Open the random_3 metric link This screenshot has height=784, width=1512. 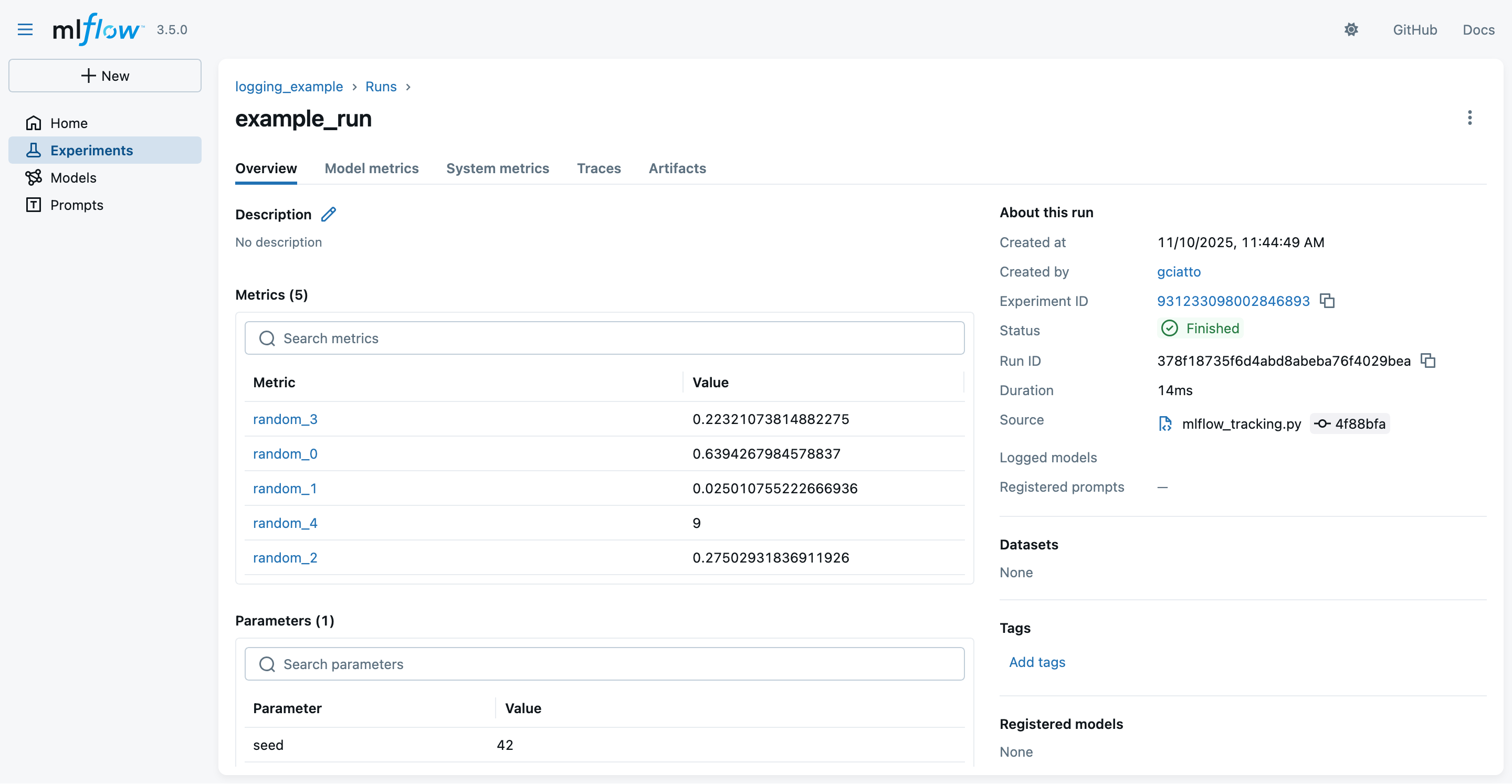[x=285, y=419]
